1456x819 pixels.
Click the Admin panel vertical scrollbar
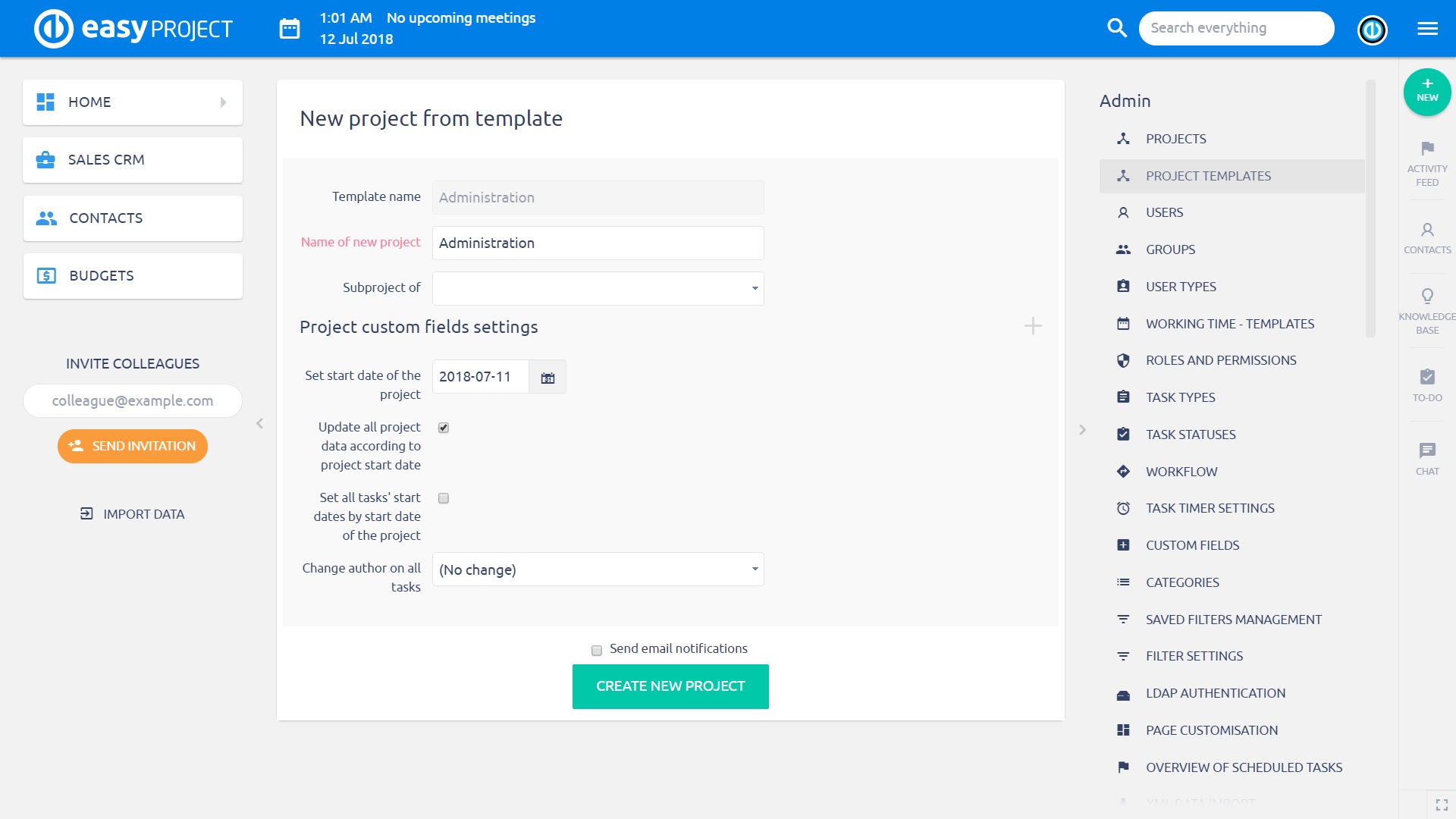tap(1370, 209)
